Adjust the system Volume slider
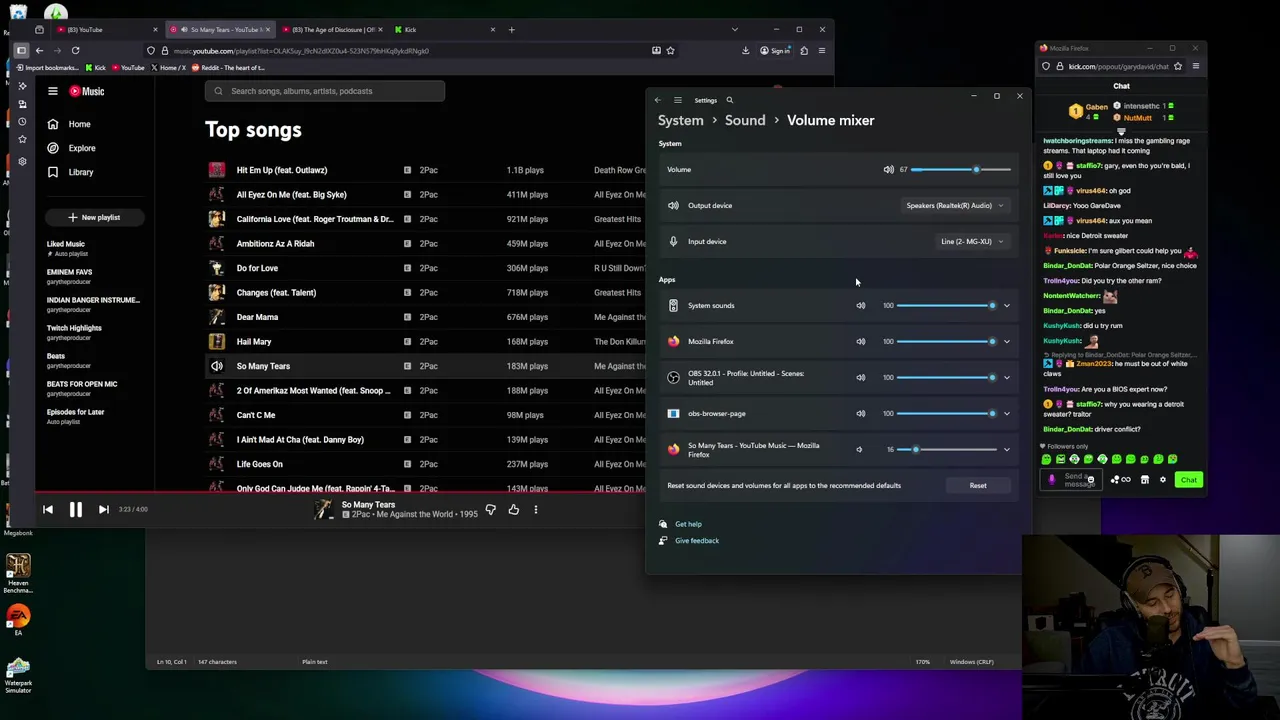The width and height of the screenshot is (1280, 720). click(960, 170)
